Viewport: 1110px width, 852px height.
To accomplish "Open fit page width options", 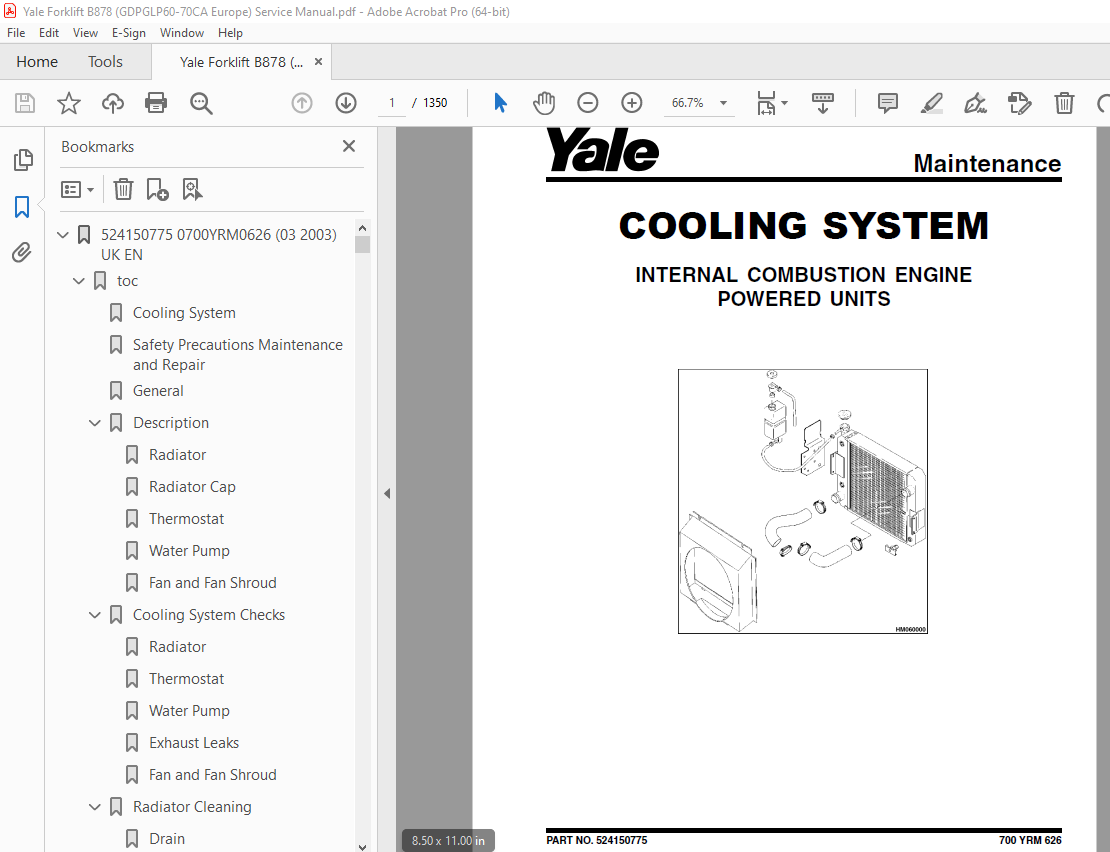I will coord(771,103).
